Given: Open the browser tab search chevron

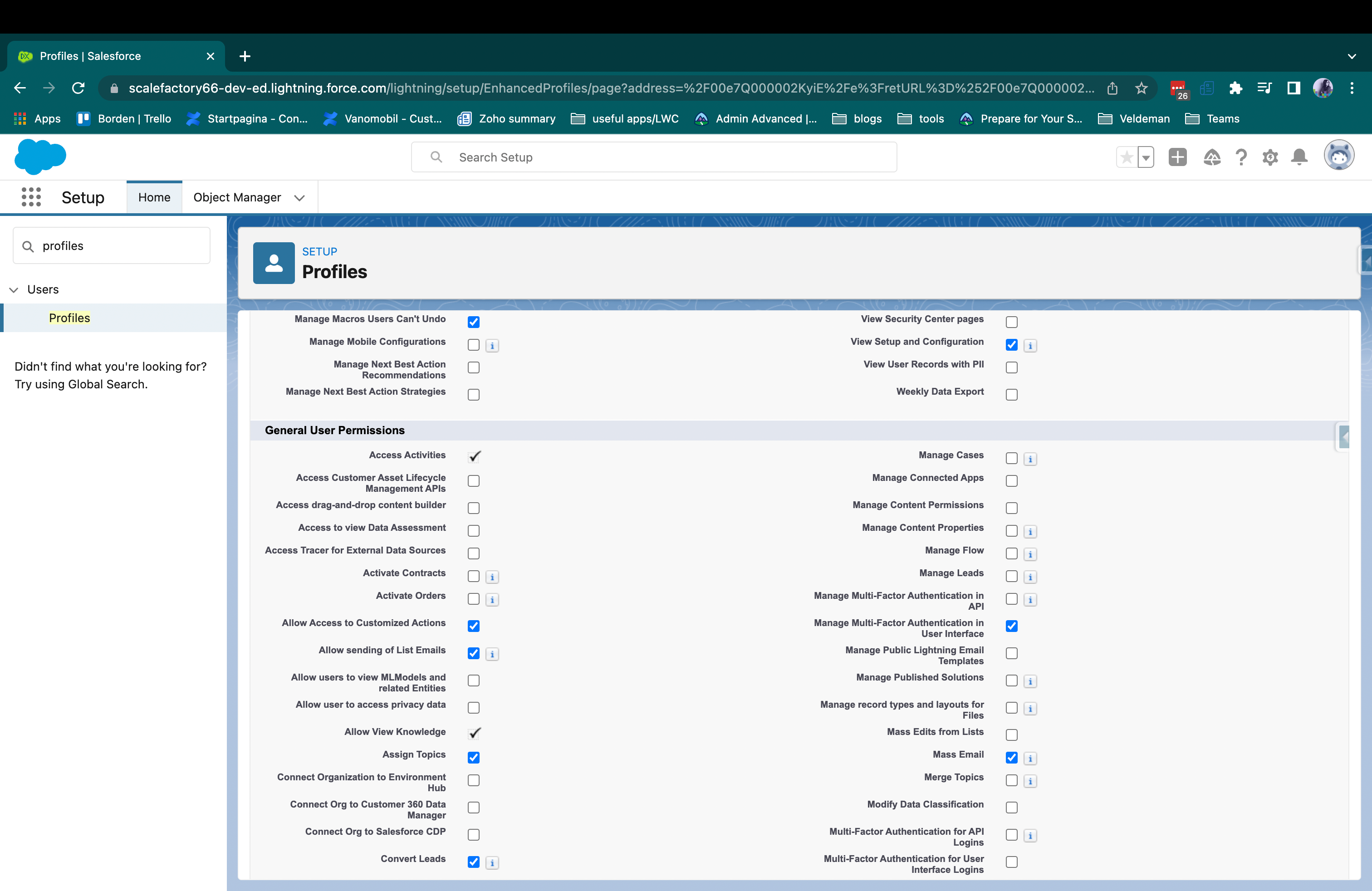Looking at the screenshot, I should (1351, 56).
